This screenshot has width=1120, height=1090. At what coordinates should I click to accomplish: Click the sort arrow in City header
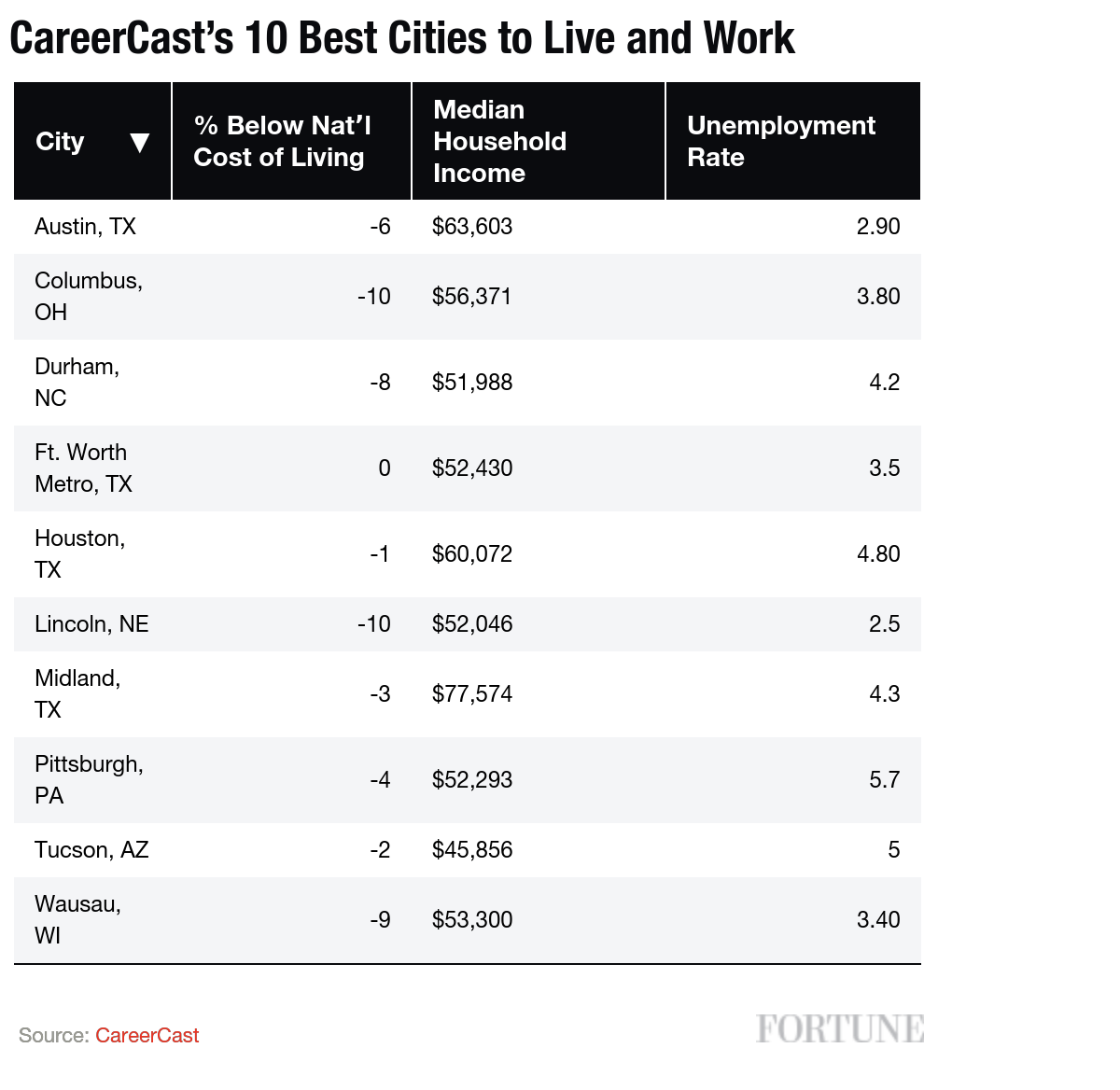(x=139, y=143)
